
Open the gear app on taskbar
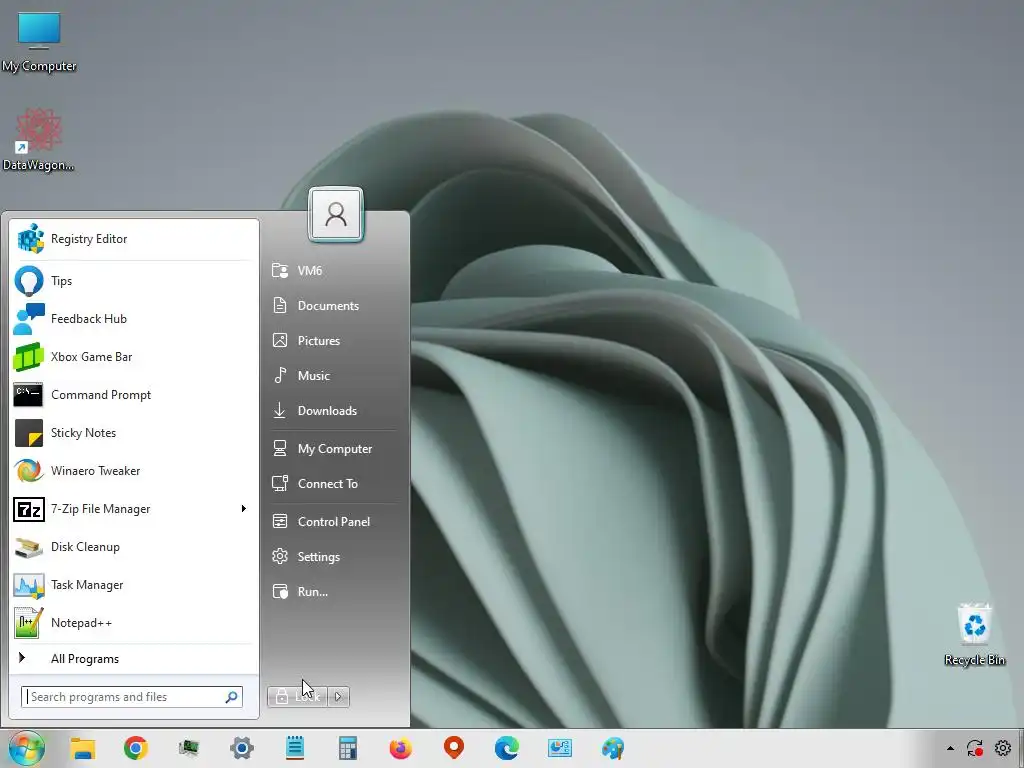pos(242,748)
